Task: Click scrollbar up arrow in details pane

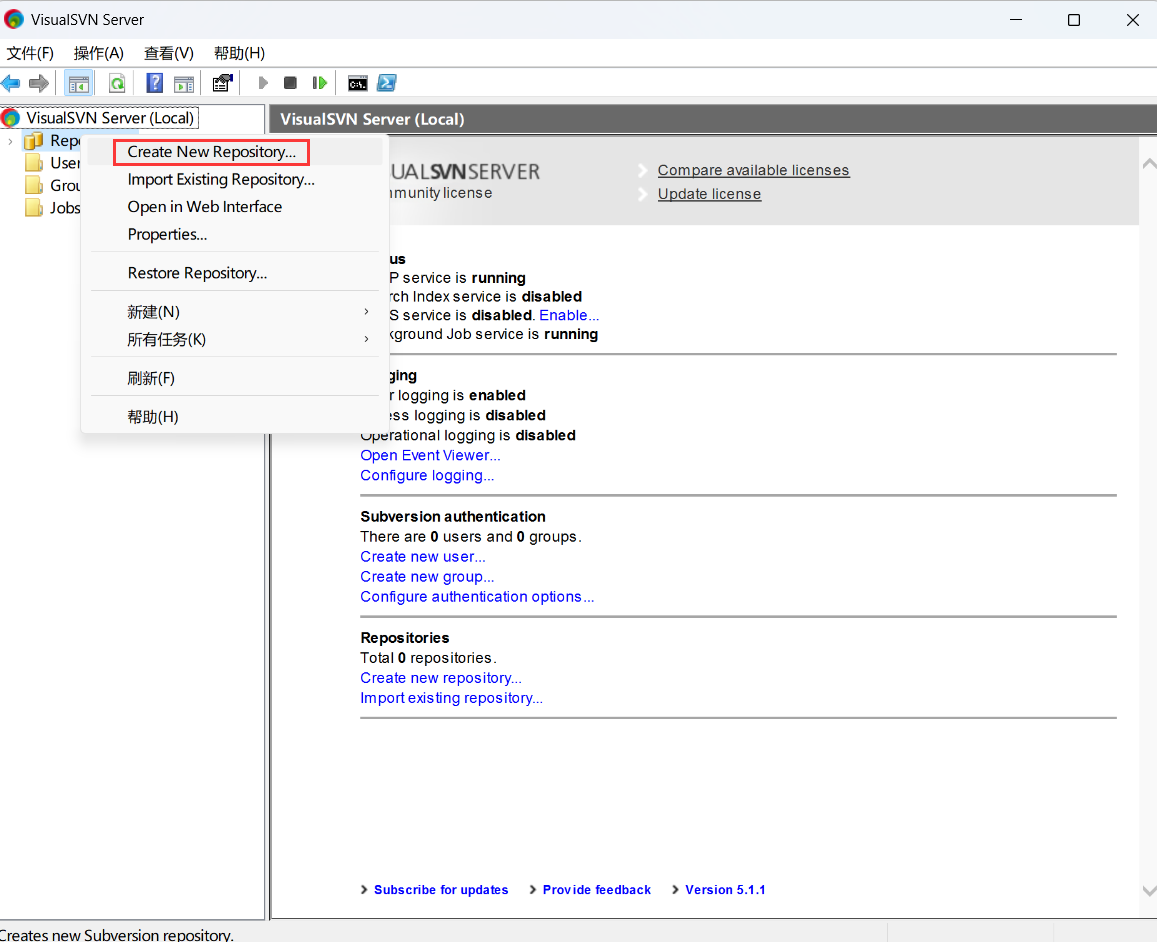Action: point(1149,164)
